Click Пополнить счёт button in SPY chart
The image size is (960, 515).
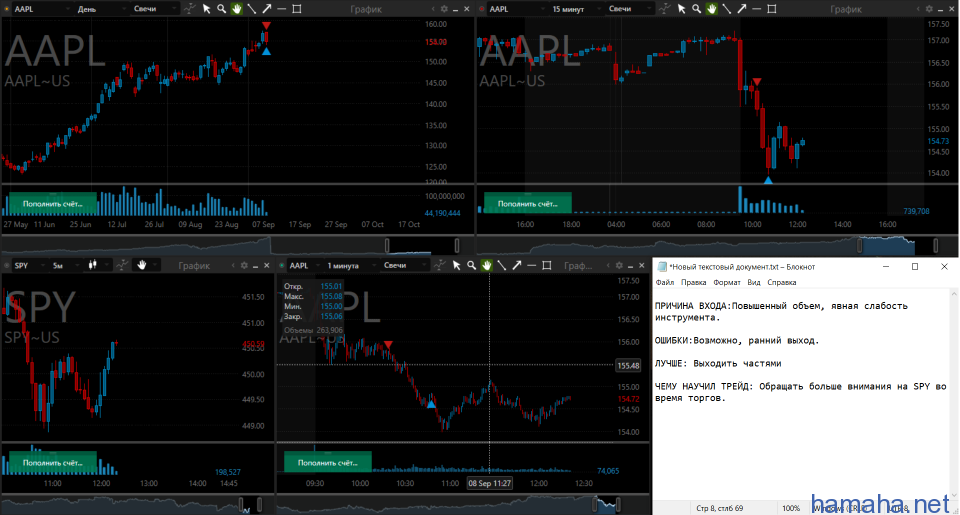[53, 463]
